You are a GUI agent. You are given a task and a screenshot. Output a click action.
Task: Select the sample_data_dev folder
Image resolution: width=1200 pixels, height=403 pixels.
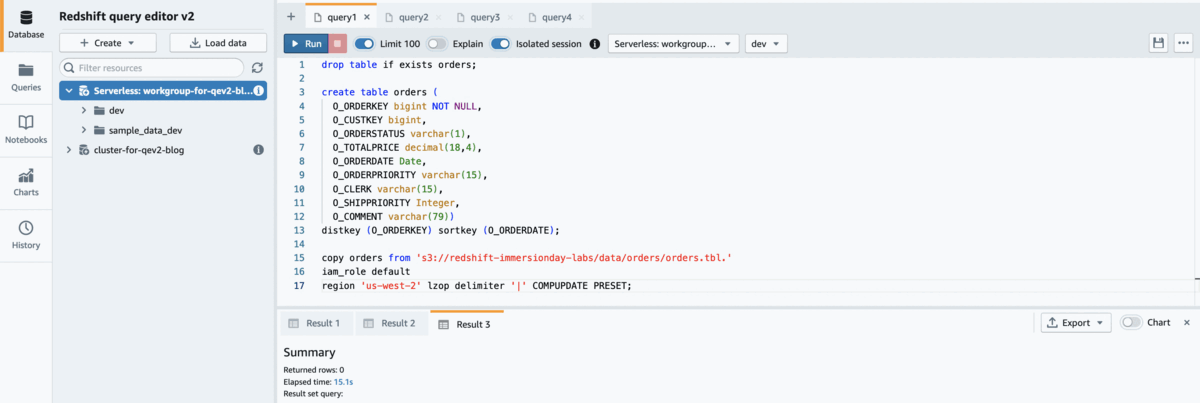[x=145, y=130]
